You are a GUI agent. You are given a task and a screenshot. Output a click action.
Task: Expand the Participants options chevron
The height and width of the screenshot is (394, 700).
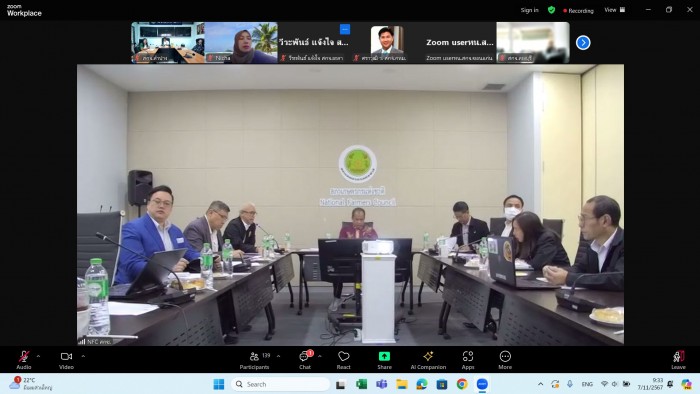(279, 356)
